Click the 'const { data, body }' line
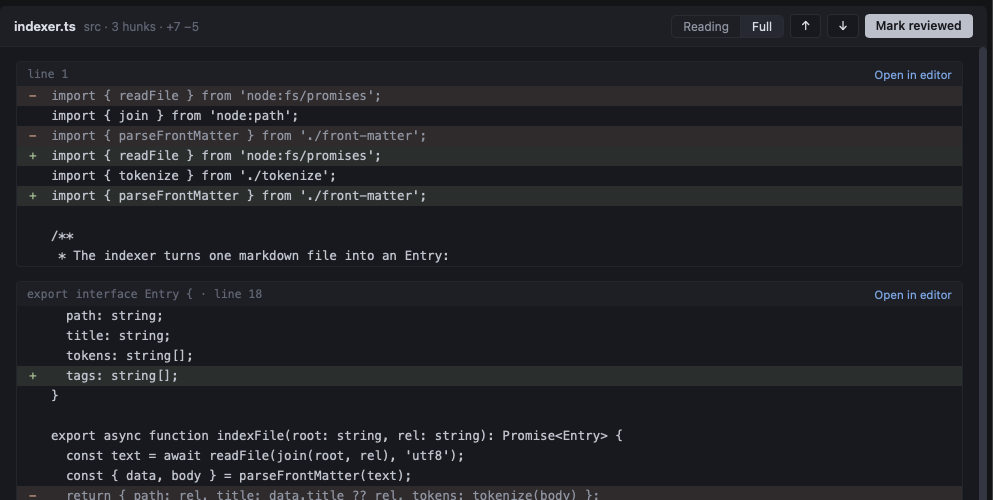993x500 pixels. coord(489,475)
